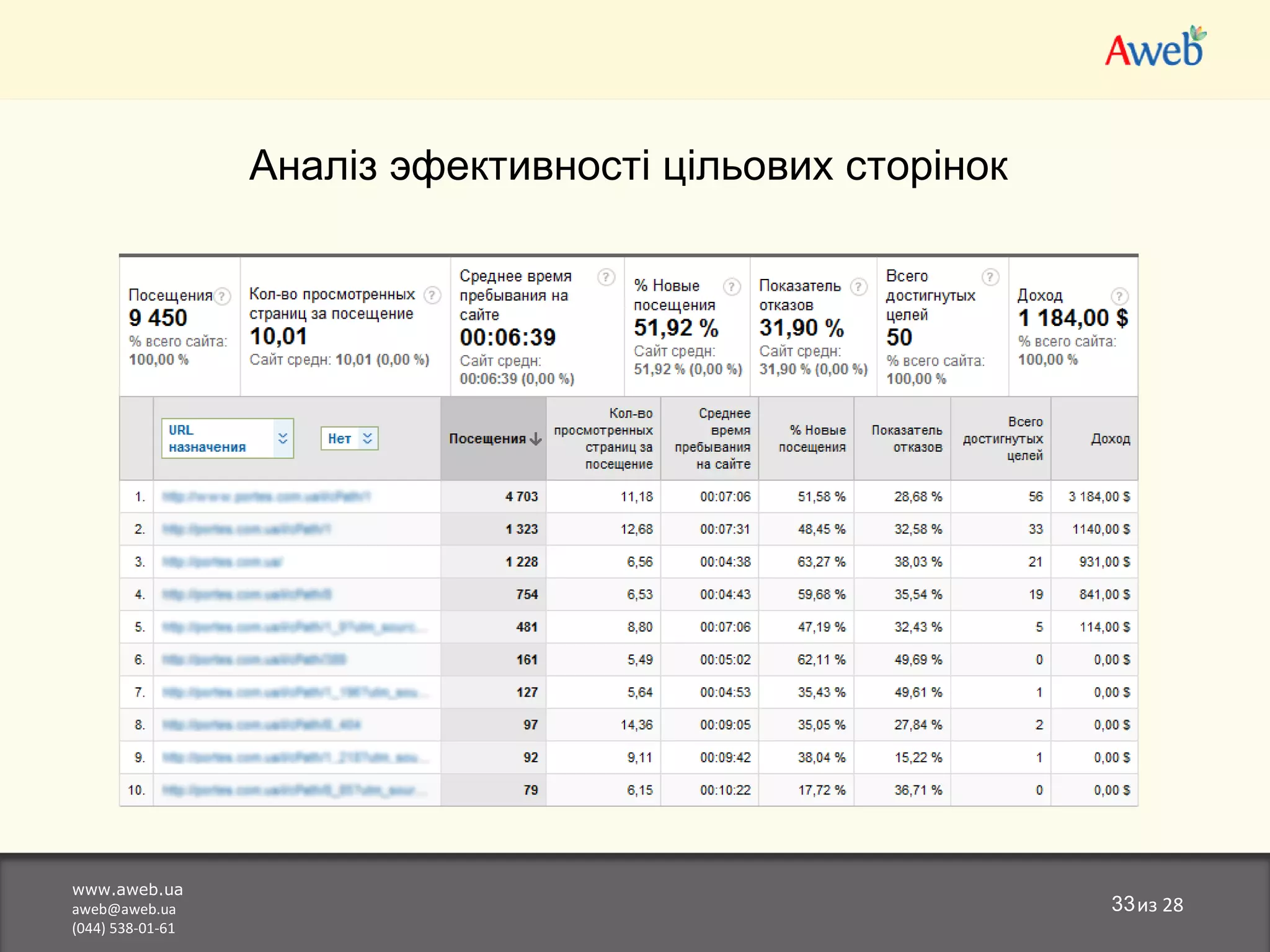Show the Доход metric help icon
1270x952 pixels.
pyautogui.click(x=1119, y=296)
